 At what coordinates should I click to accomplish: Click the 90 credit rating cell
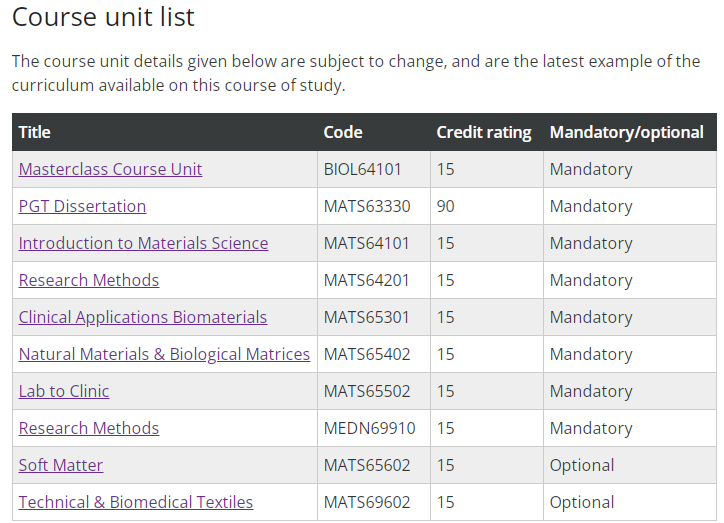[487, 206]
